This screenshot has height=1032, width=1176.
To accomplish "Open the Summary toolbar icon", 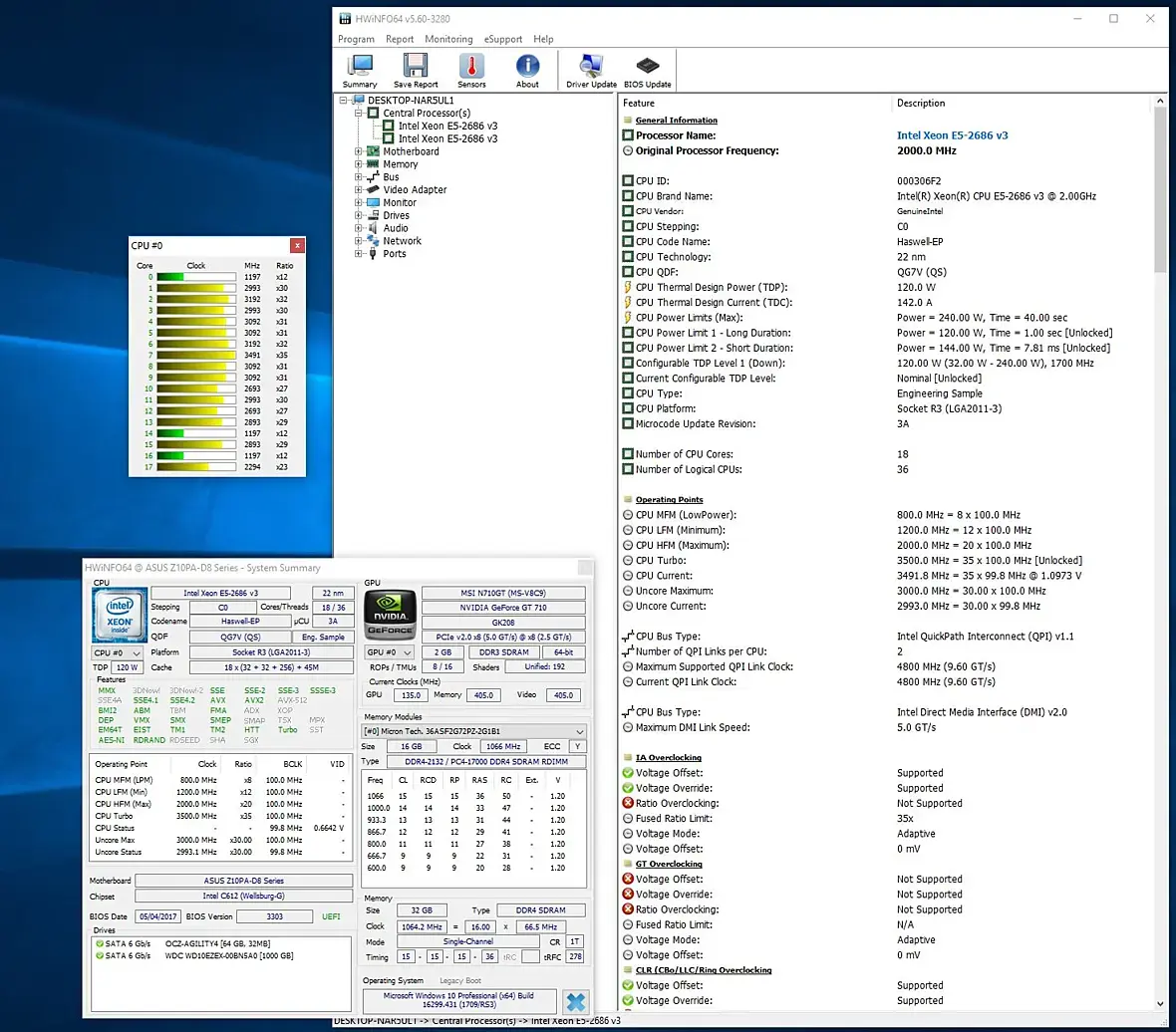I will pos(360,68).
